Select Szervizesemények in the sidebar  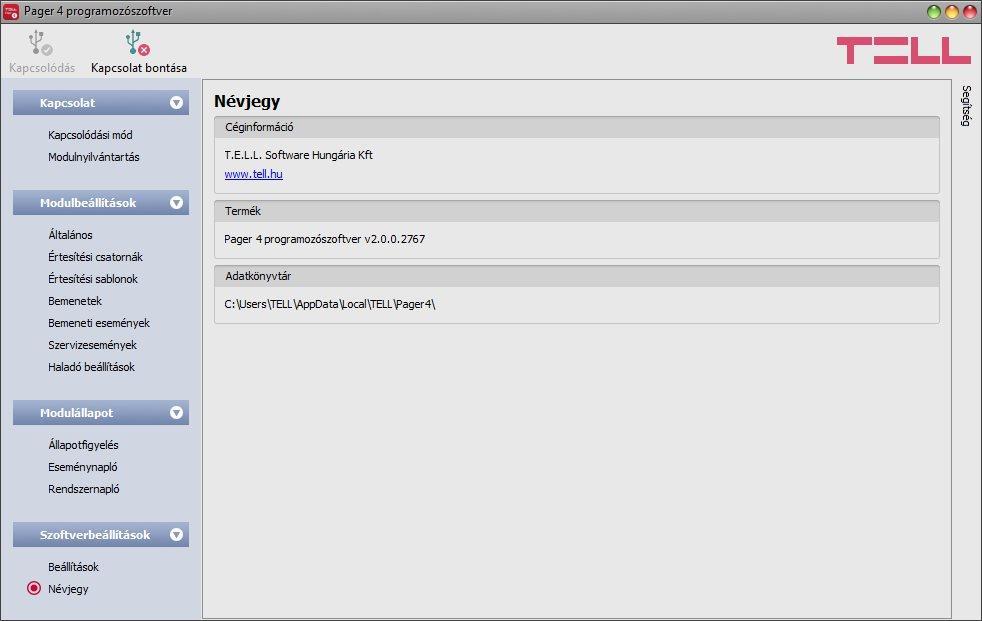click(92, 345)
